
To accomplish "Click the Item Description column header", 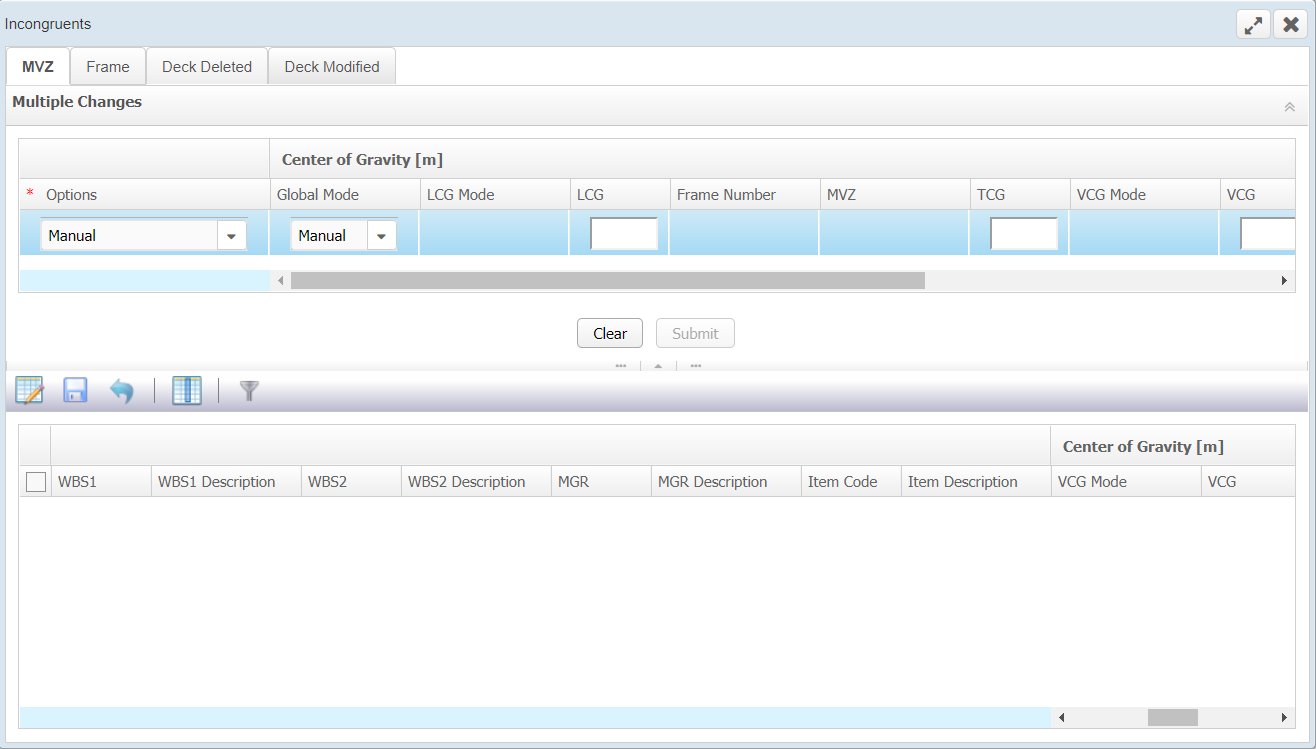I will click(x=976, y=482).
